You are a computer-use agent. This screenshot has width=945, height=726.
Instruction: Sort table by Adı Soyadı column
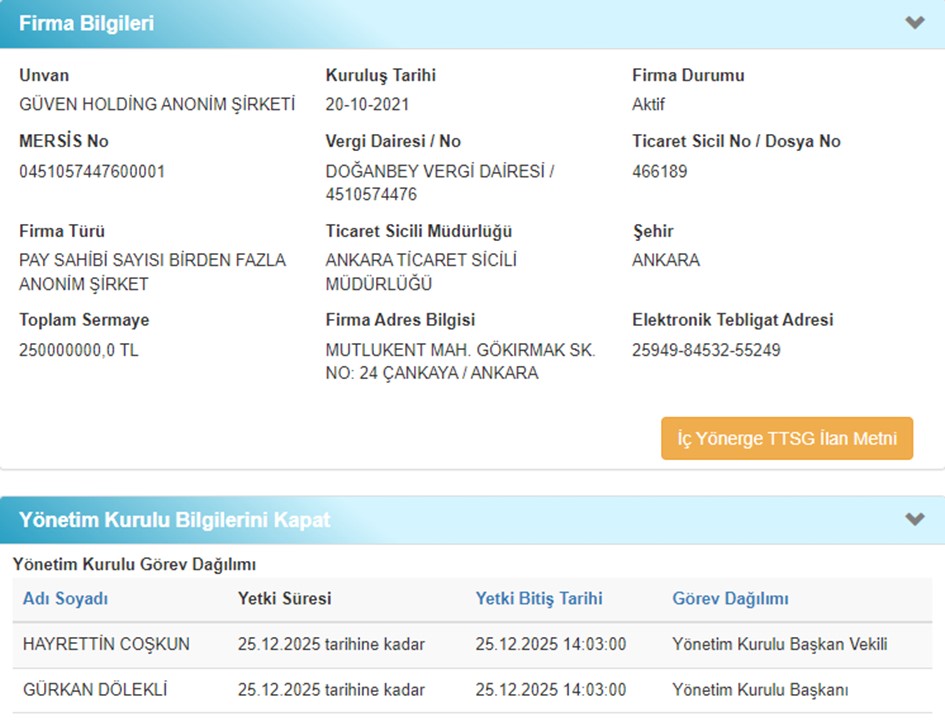pyautogui.click(x=65, y=598)
